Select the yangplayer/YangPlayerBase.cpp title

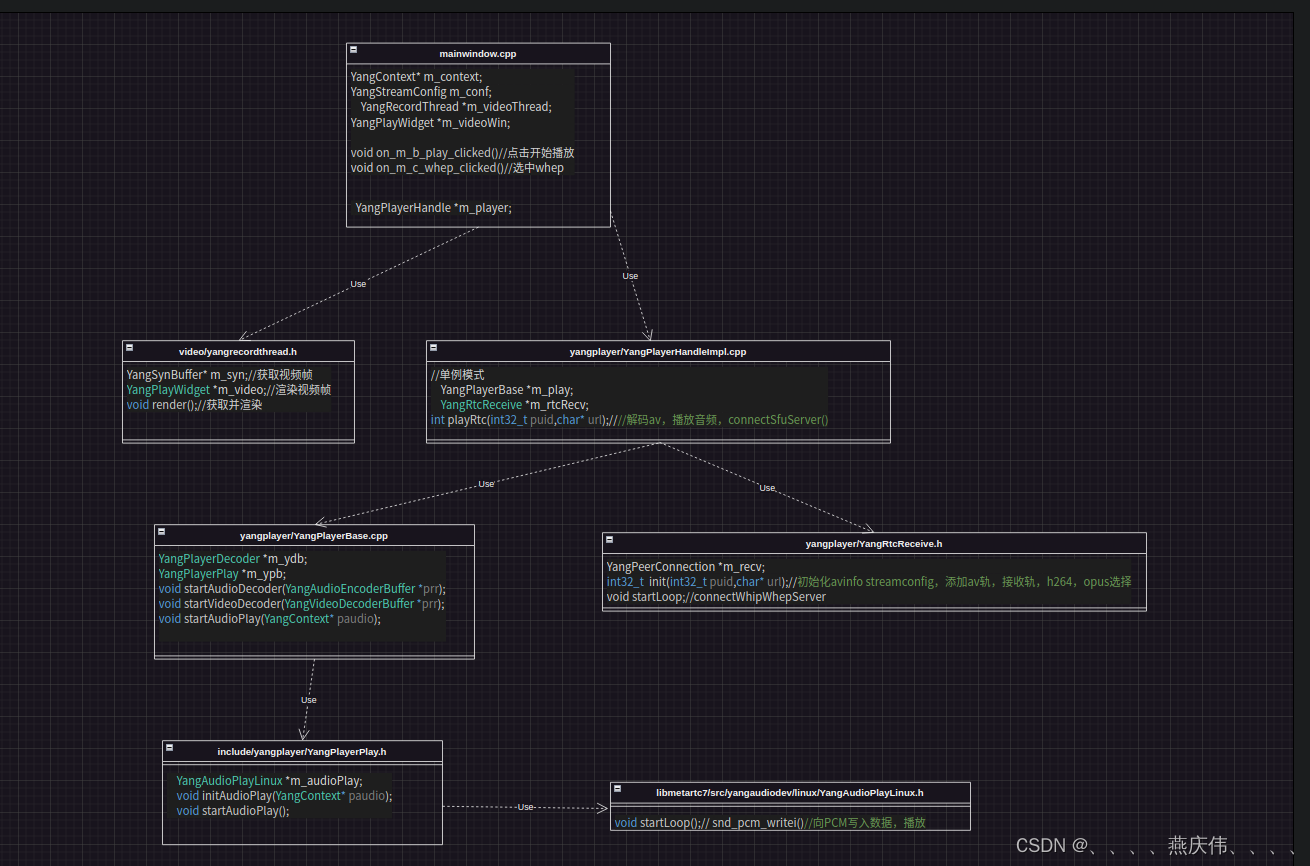(314, 536)
